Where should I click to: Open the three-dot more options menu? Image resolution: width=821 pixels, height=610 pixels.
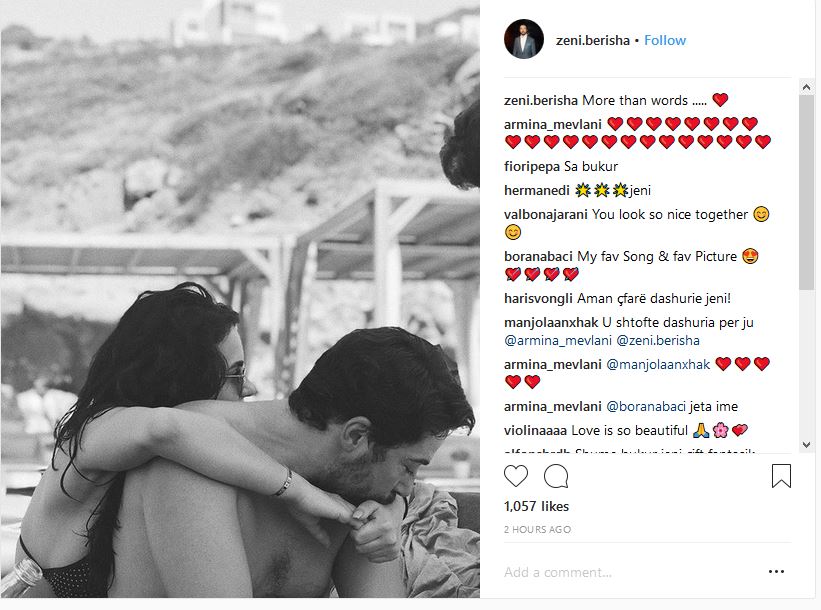(776, 571)
